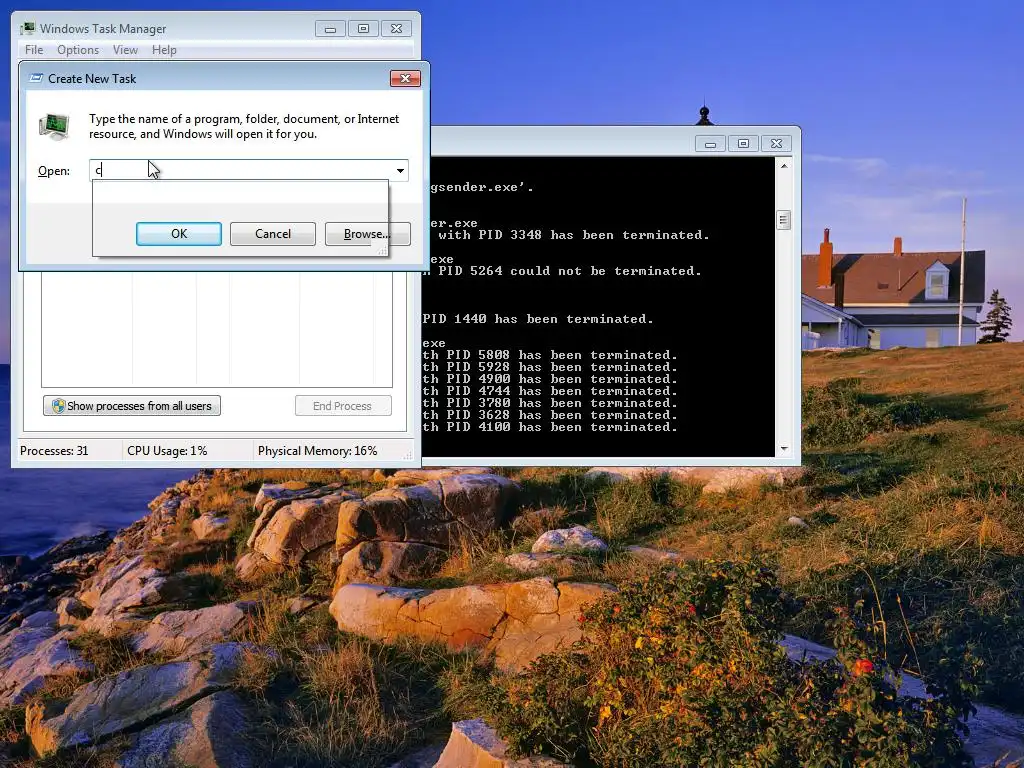Click Show processes from all users
Viewport: 1024px width, 768px height.
[132, 406]
